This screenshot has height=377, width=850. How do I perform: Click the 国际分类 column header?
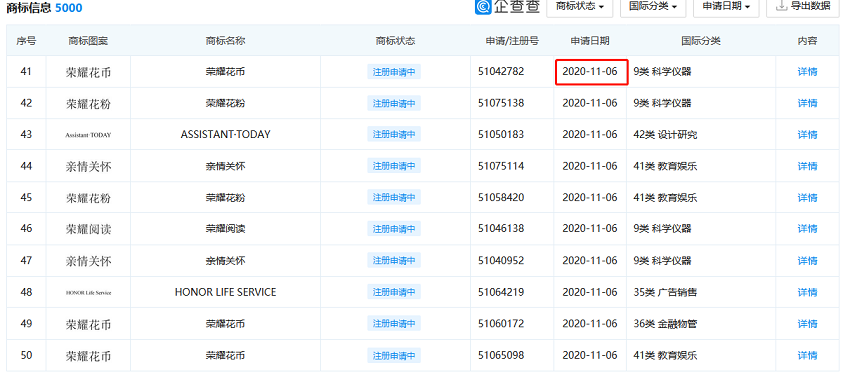click(701, 41)
